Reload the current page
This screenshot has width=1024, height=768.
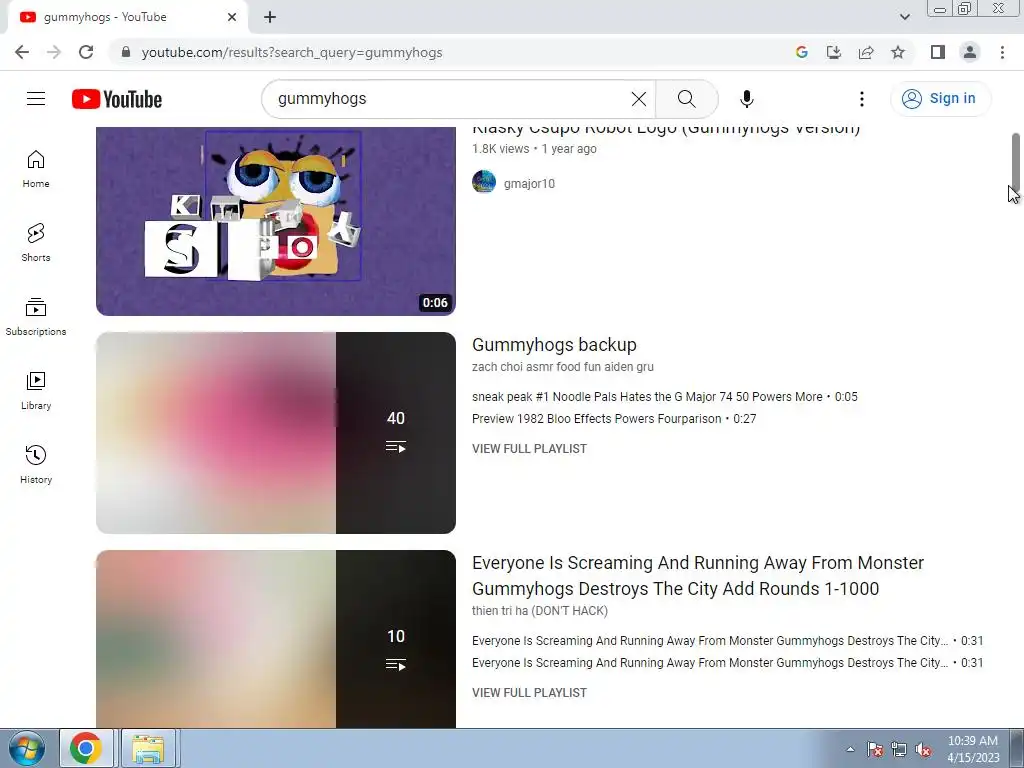[x=86, y=52]
